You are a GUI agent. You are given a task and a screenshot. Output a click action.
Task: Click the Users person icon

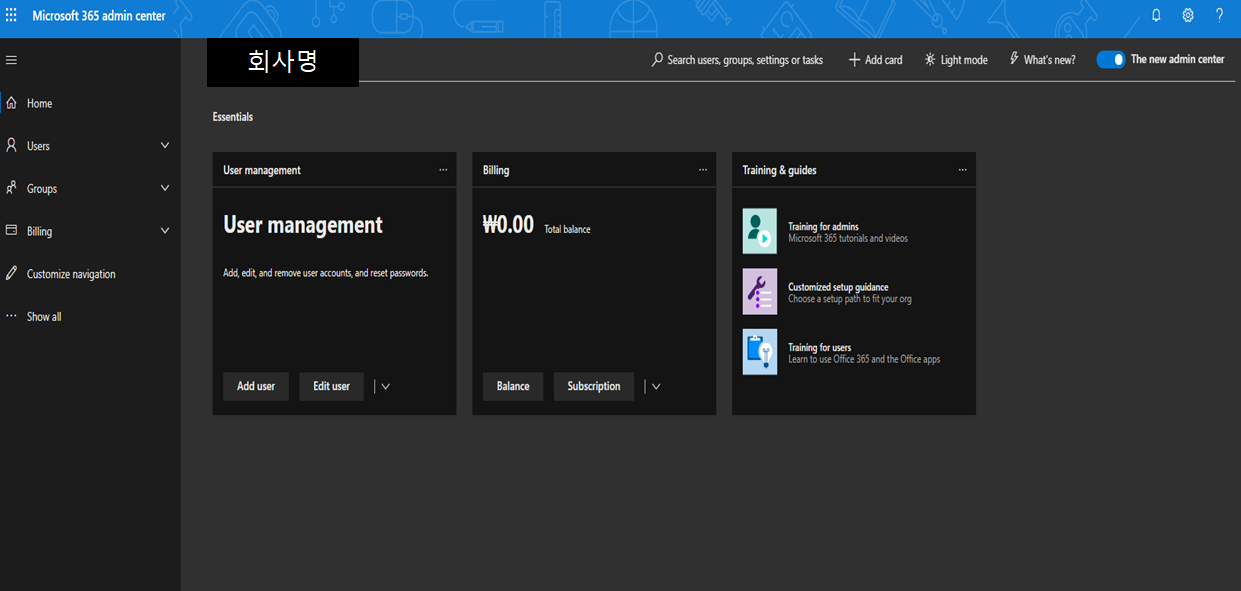(12, 145)
